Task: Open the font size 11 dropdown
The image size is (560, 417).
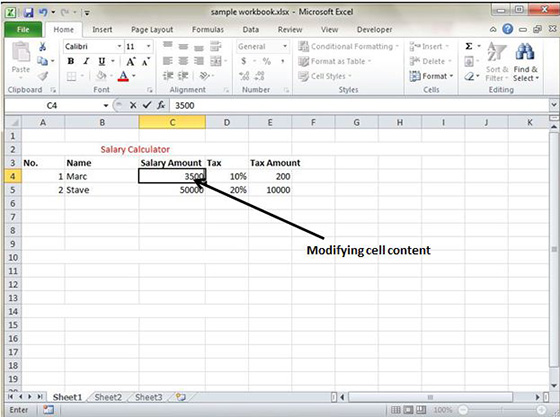Action: pyautogui.click(x=148, y=46)
